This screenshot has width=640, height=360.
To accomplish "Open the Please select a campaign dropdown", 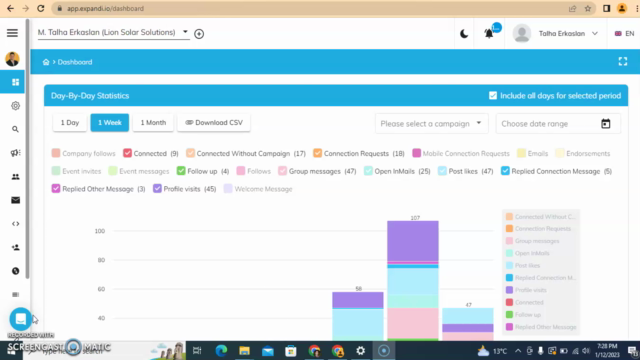I will click(x=431, y=124).
